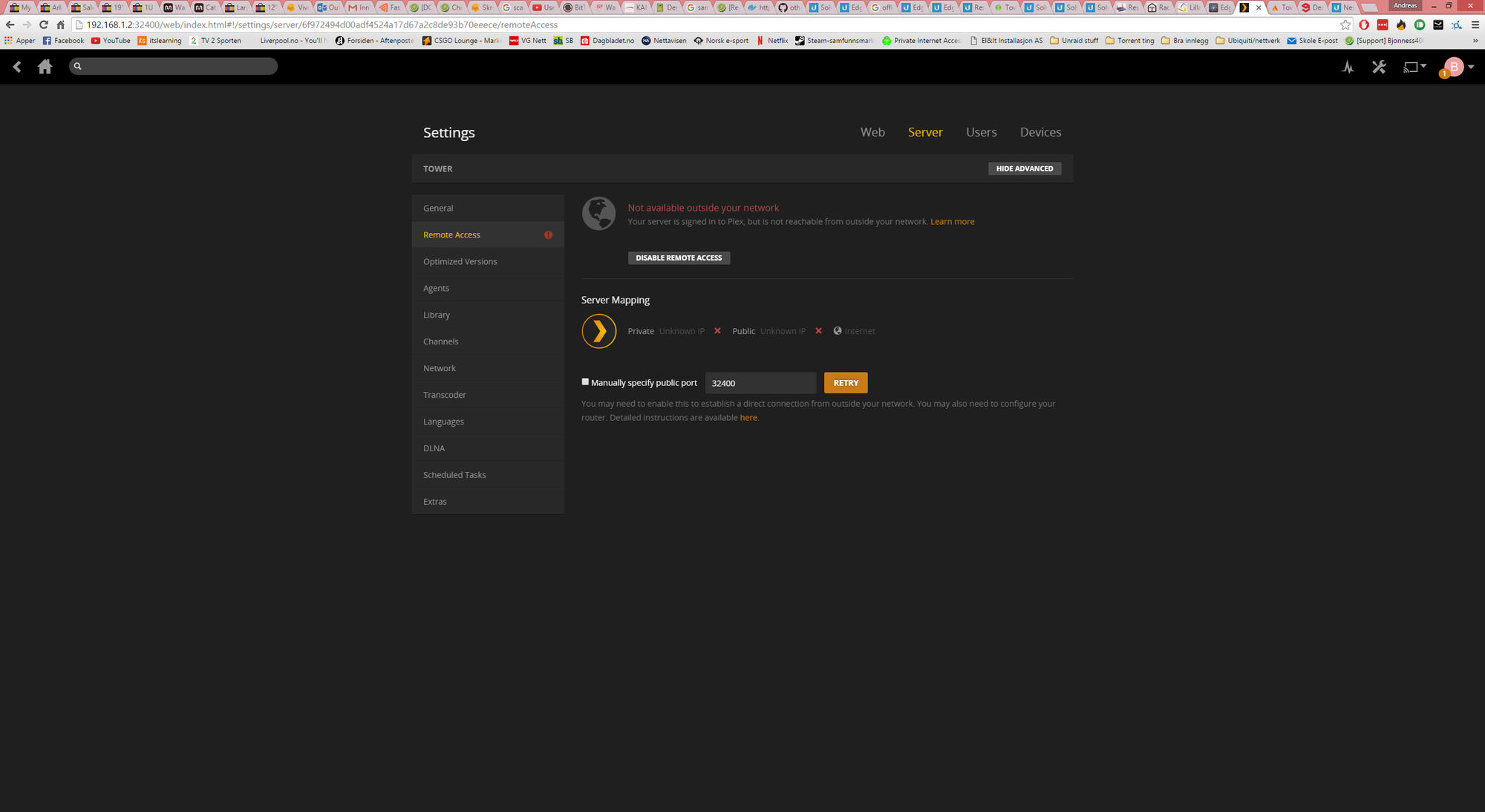Expand the bookmarks overflow chevron
This screenshot has width=1485, height=812.
(1475, 41)
